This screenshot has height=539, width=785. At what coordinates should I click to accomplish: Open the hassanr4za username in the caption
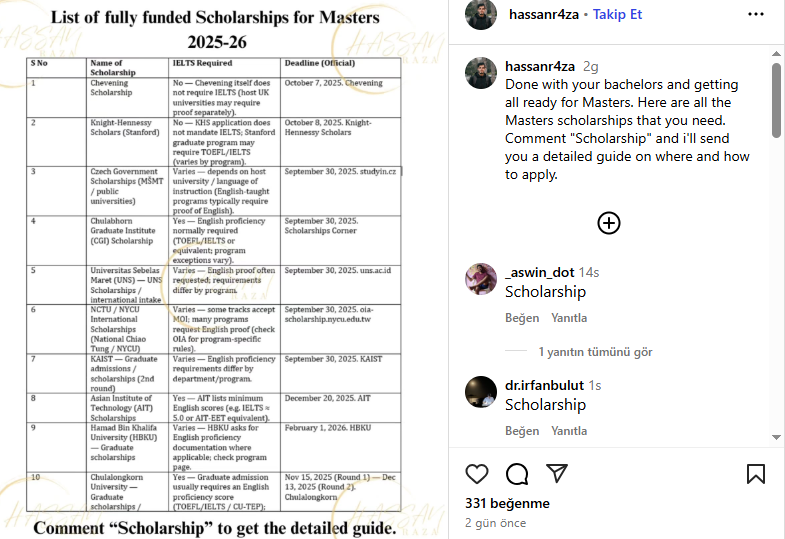pos(541,65)
